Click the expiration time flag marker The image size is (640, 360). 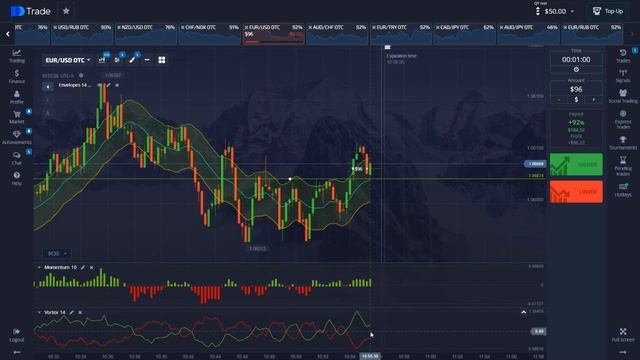coord(387,47)
